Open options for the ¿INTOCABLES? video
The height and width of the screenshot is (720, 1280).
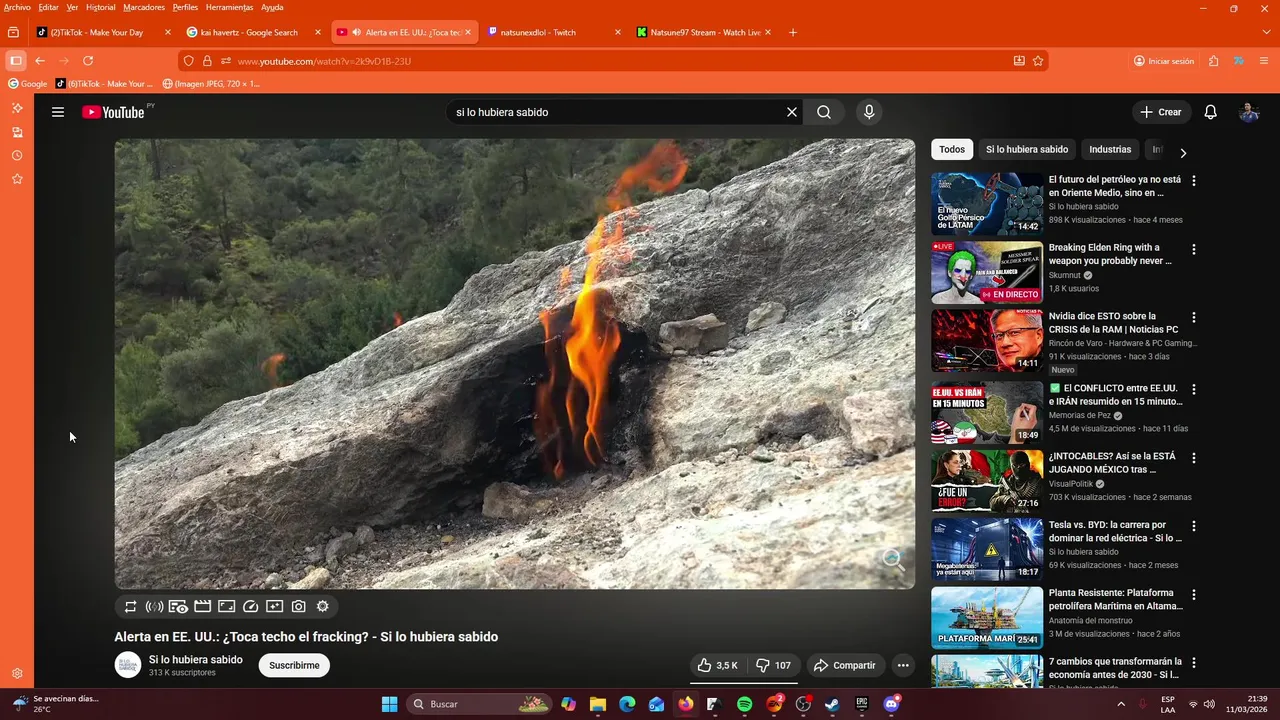point(1193,458)
